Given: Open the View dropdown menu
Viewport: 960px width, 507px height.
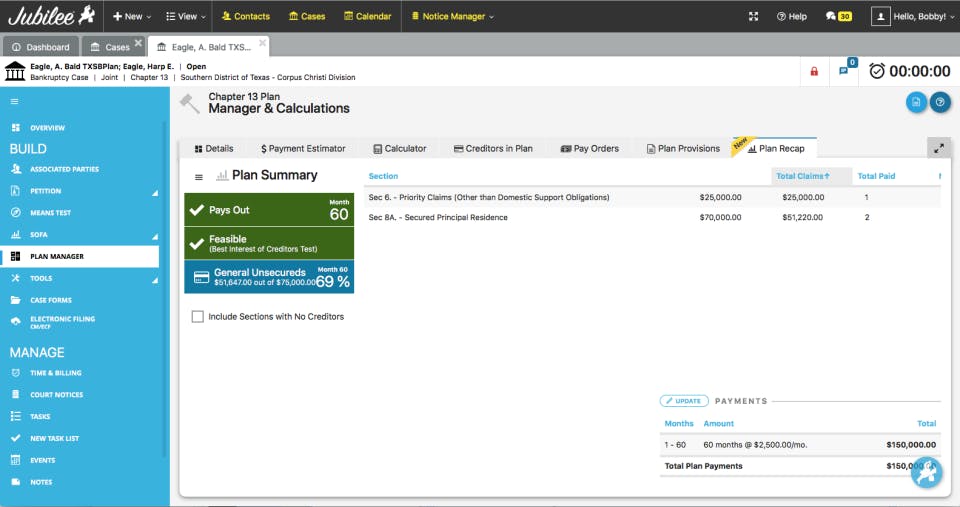Looking at the screenshot, I should 186,17.
